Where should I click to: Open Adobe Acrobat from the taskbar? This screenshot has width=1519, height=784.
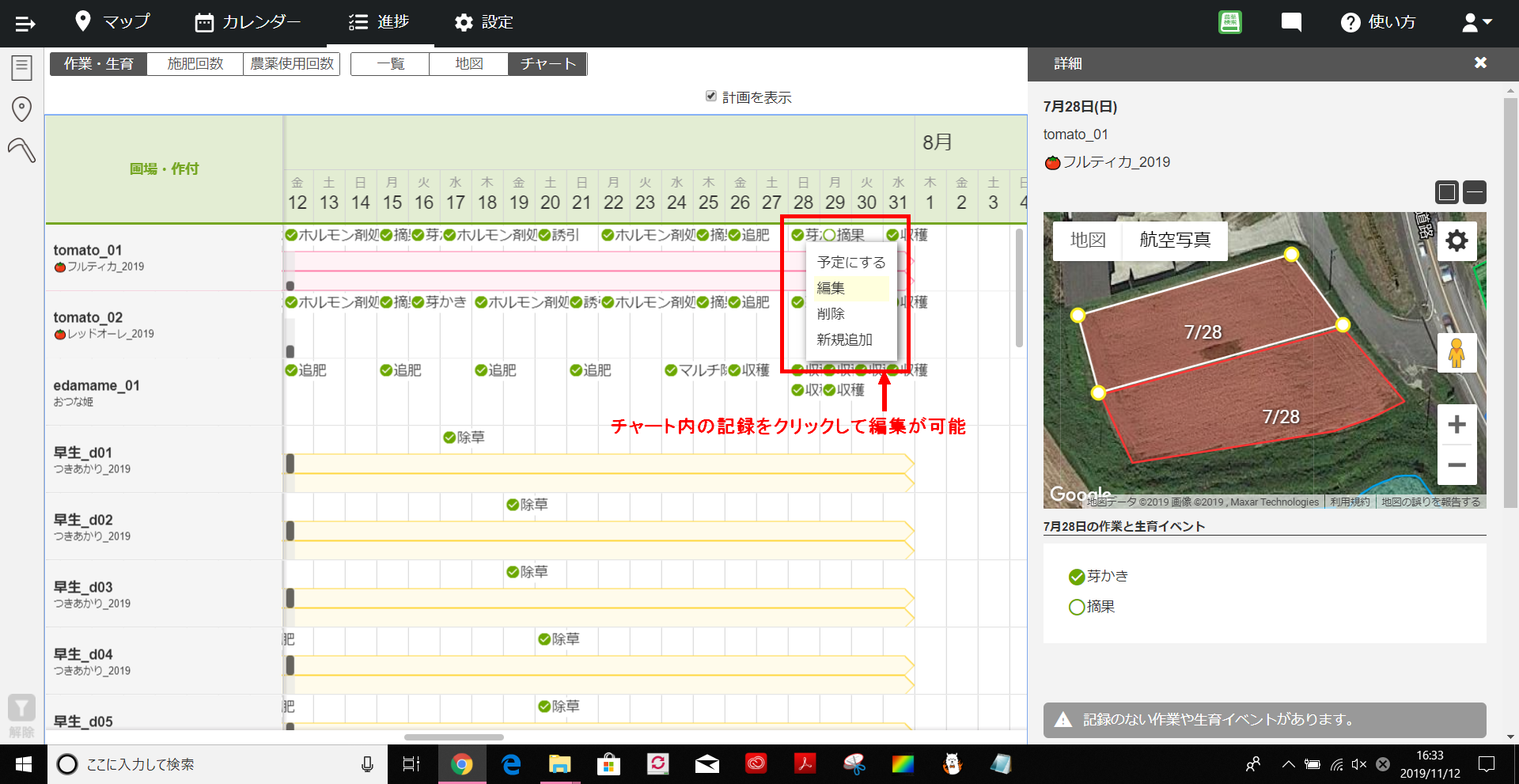[805, 764]
